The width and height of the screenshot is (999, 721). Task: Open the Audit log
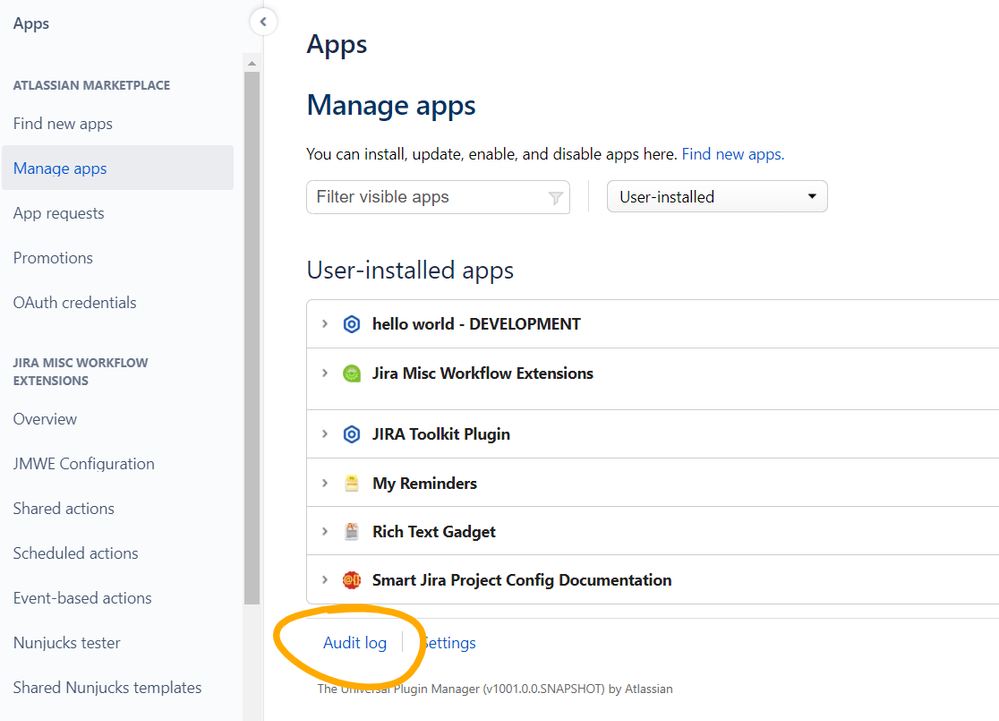click(x=355, y=642)
